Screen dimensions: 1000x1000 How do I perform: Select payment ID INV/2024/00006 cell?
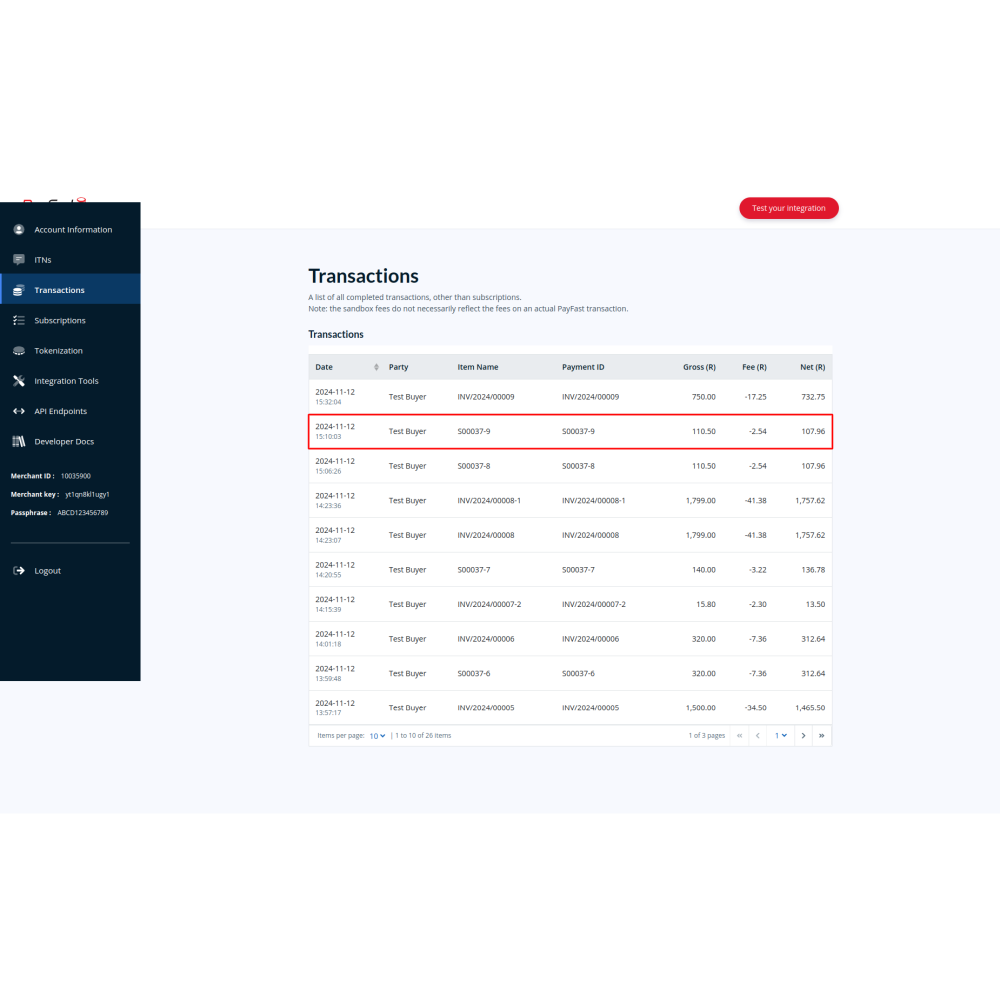[591, 639]
